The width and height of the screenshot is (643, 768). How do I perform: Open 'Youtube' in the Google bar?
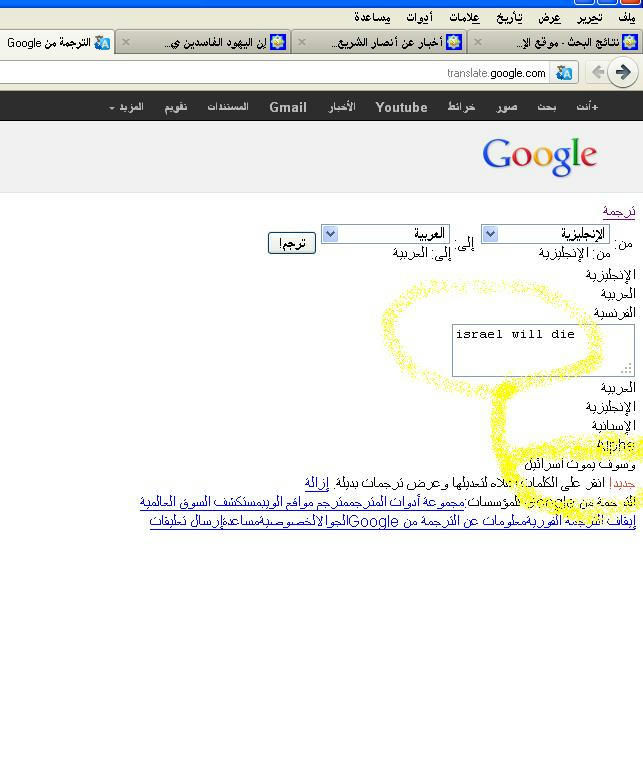tap(402, 107)
